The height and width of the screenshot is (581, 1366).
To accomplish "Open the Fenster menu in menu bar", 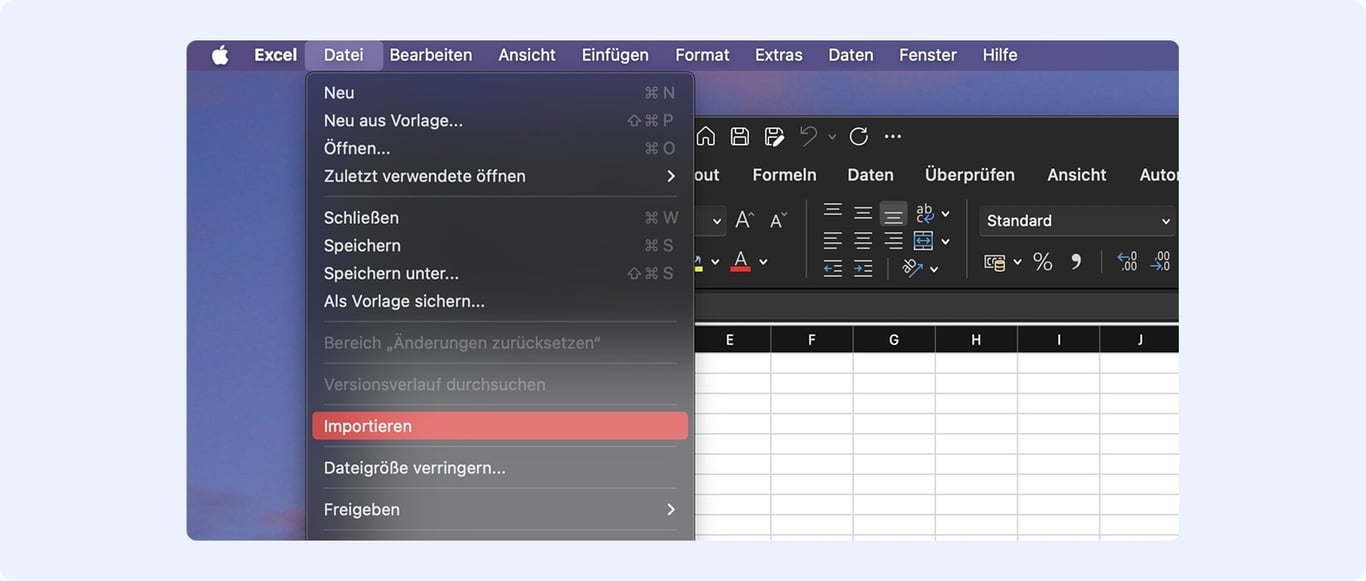I will coord(928,55).
